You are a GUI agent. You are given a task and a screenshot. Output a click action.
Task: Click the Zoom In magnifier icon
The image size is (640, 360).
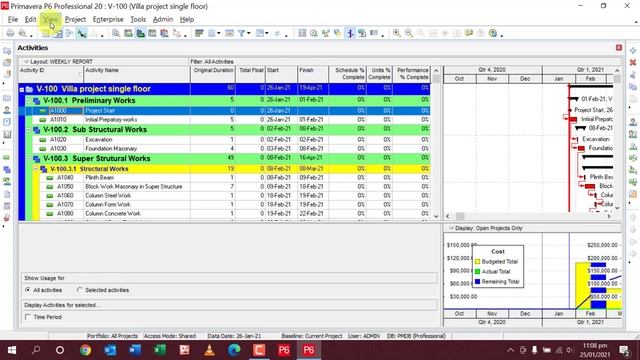(396, 33)
